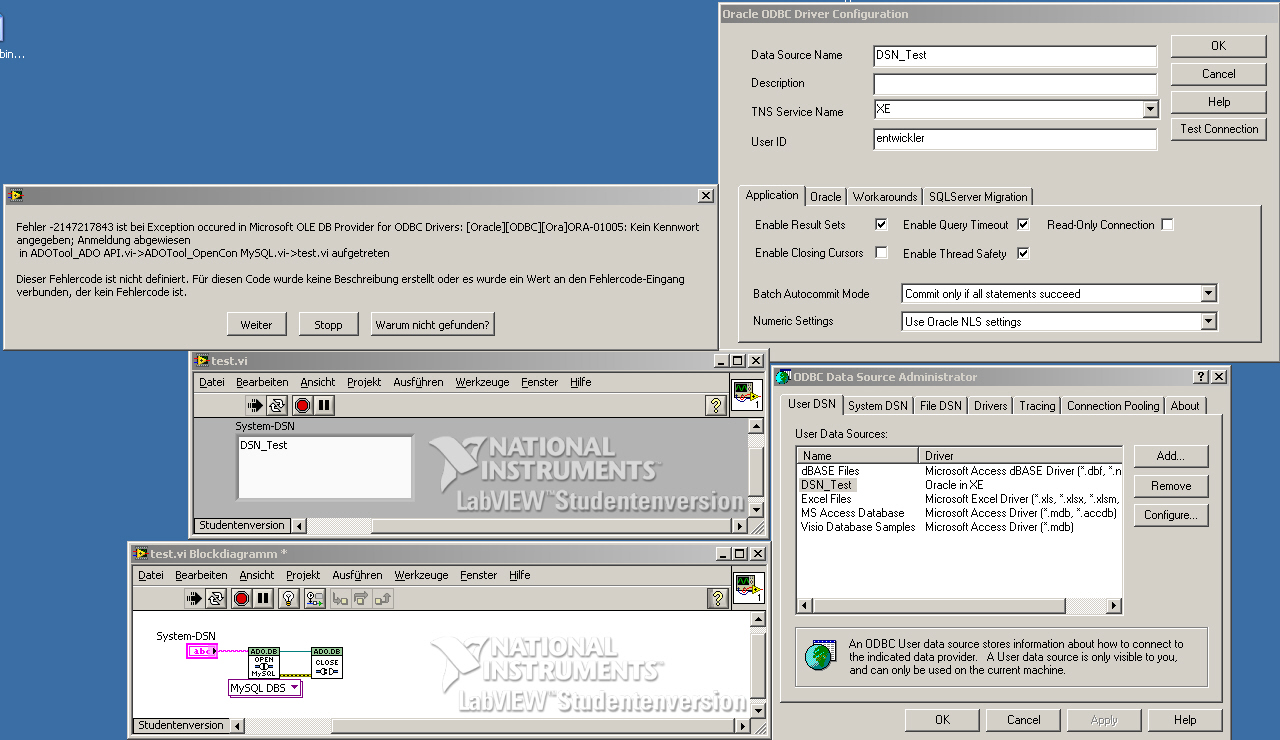Open Werkzeuge menu in Blockdiagramm window
1280x740 pixels.
point(422,575)
